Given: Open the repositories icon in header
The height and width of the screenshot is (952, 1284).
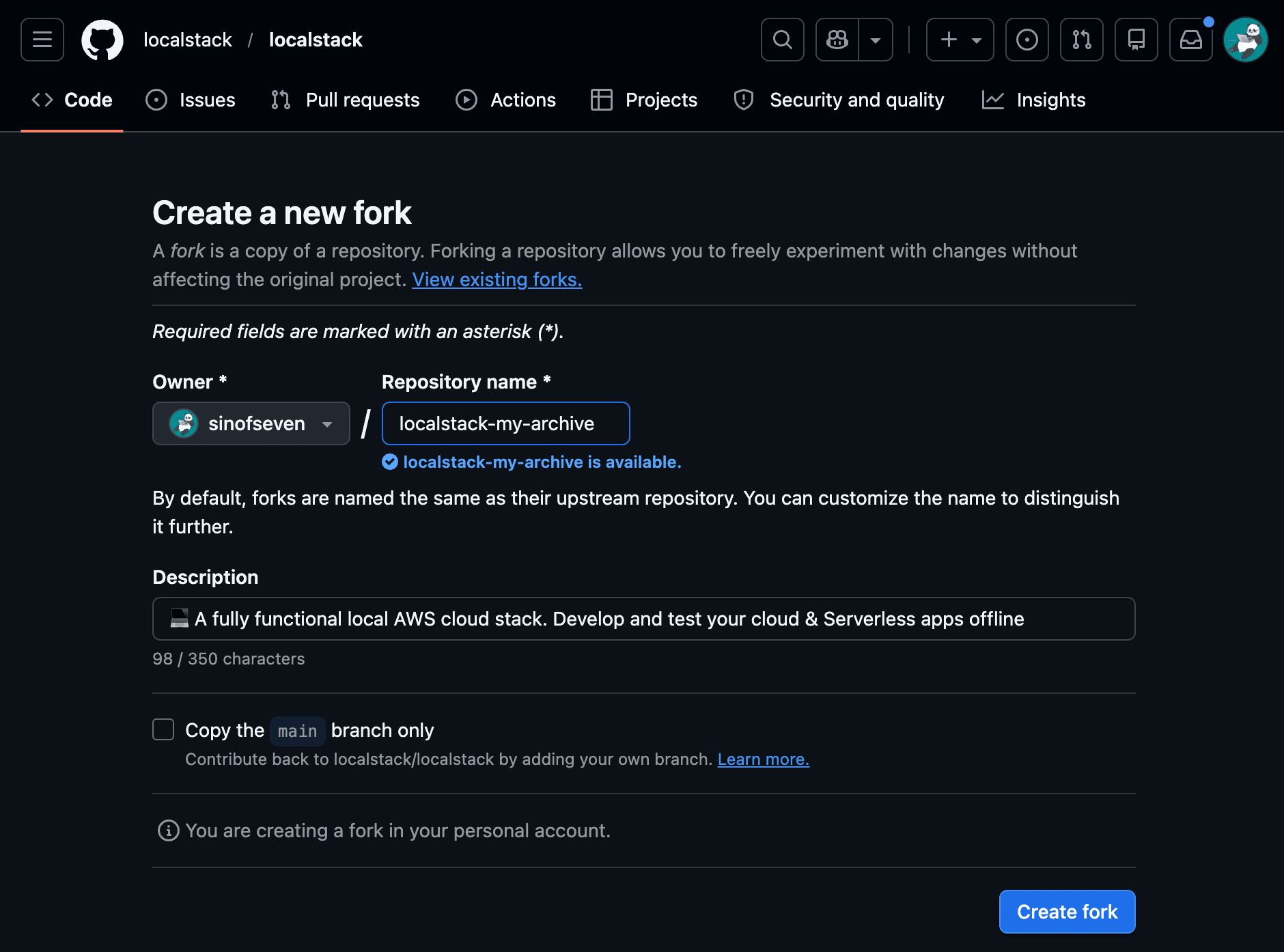Looking at the screenshot, I should pos(1136,40).
